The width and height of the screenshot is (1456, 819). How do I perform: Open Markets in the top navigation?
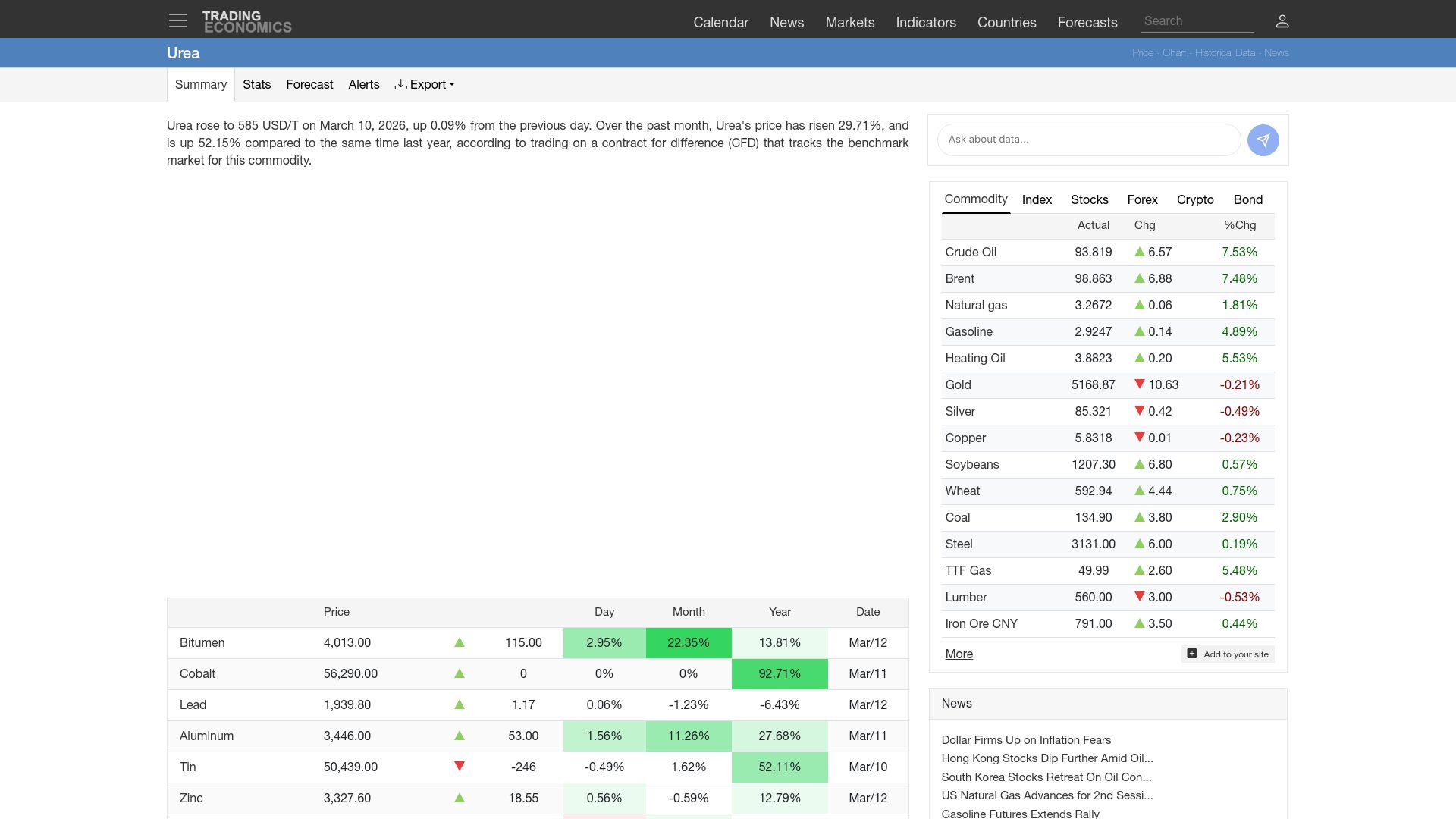tap(850, 22)
